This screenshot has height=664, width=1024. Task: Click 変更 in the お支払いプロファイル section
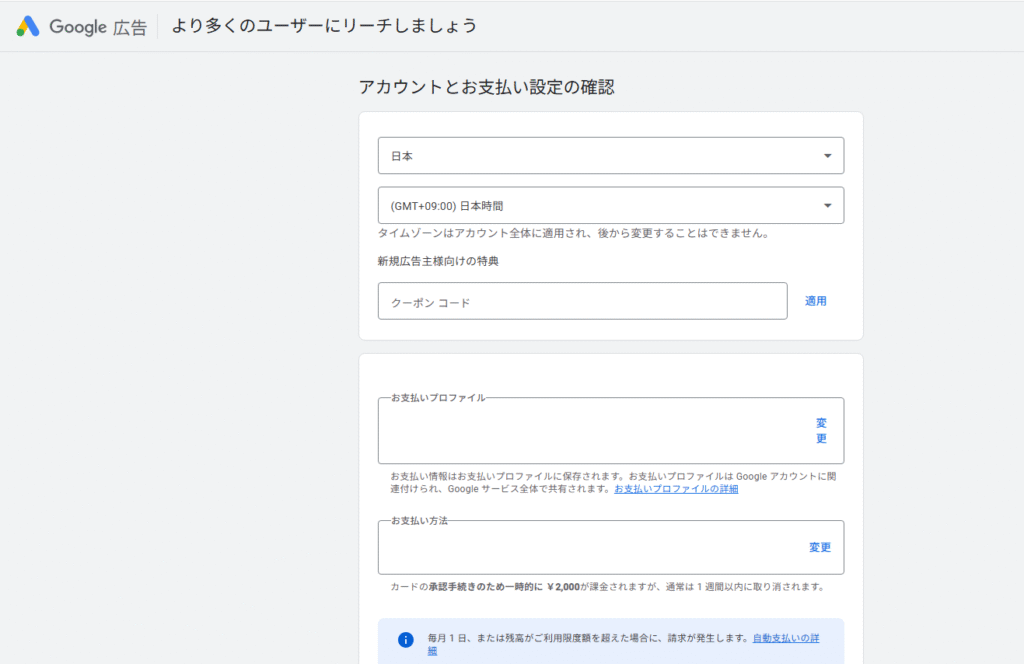(820, 430)
